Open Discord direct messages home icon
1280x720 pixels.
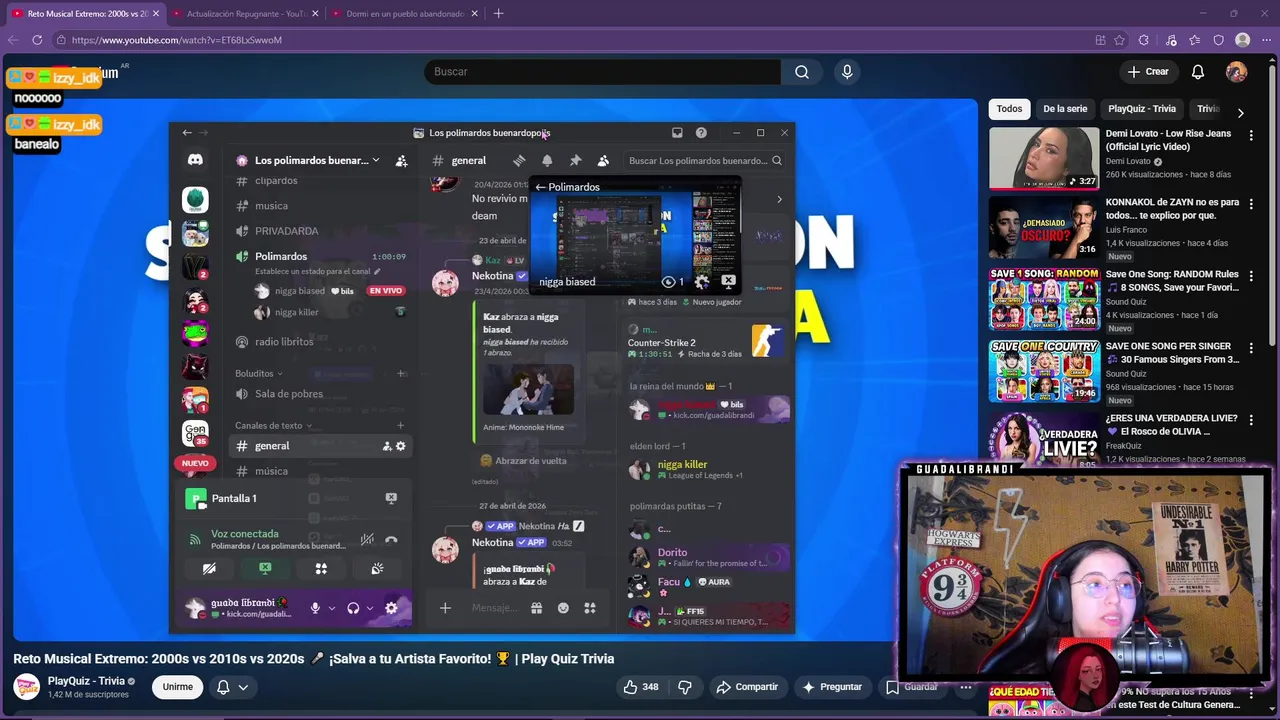coord(195,160)
